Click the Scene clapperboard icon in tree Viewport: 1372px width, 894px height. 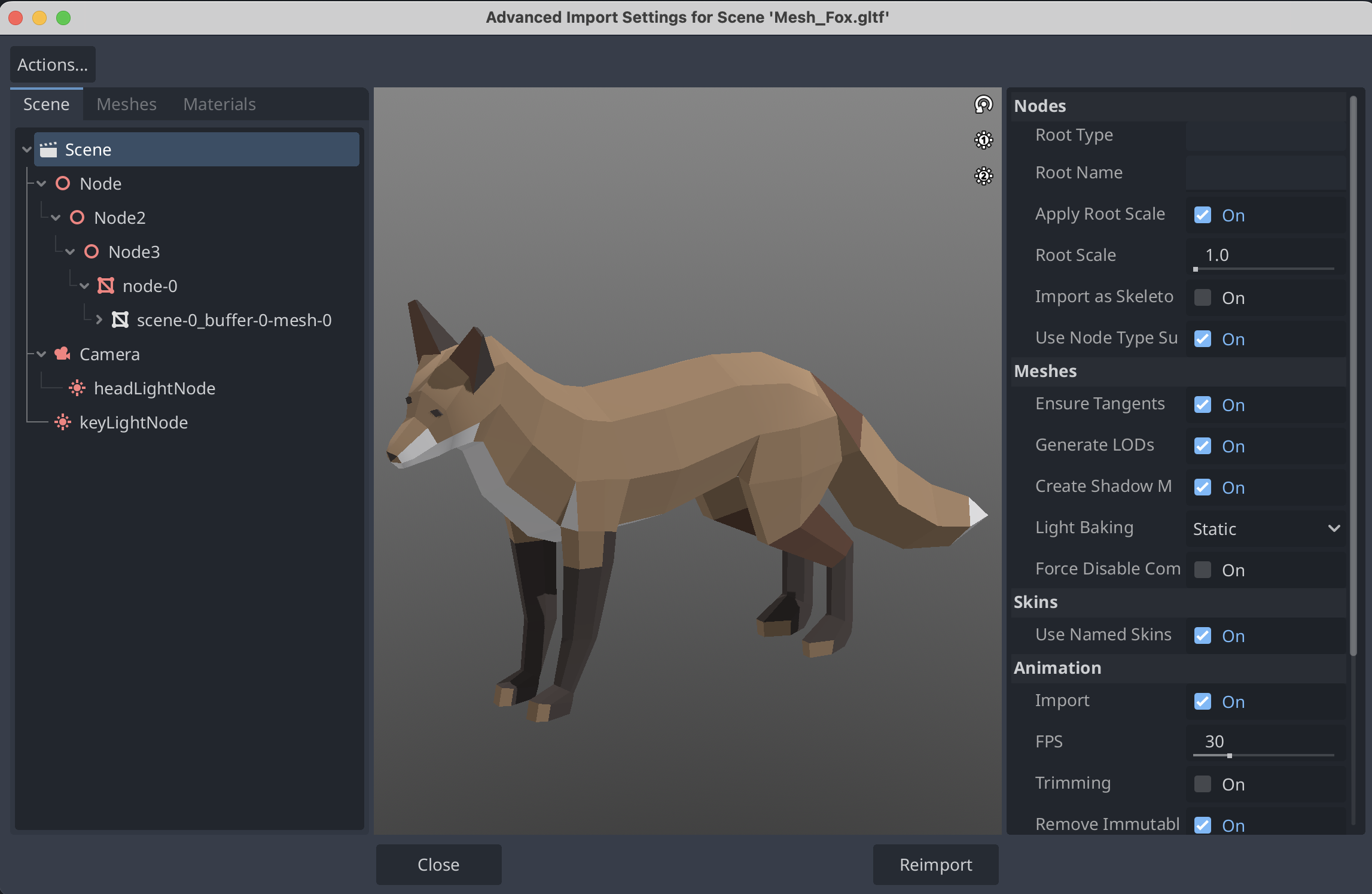click(48, 150)
